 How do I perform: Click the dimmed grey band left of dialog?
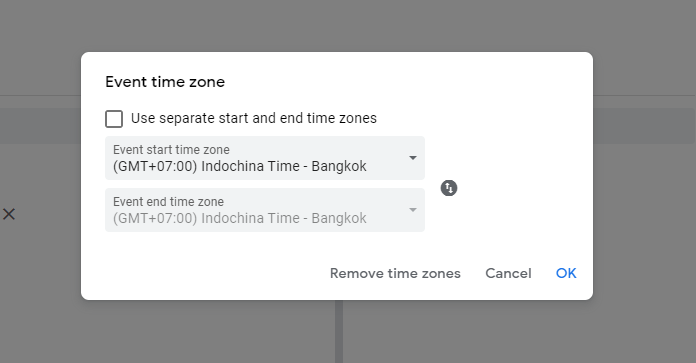(x=40, y=126)
